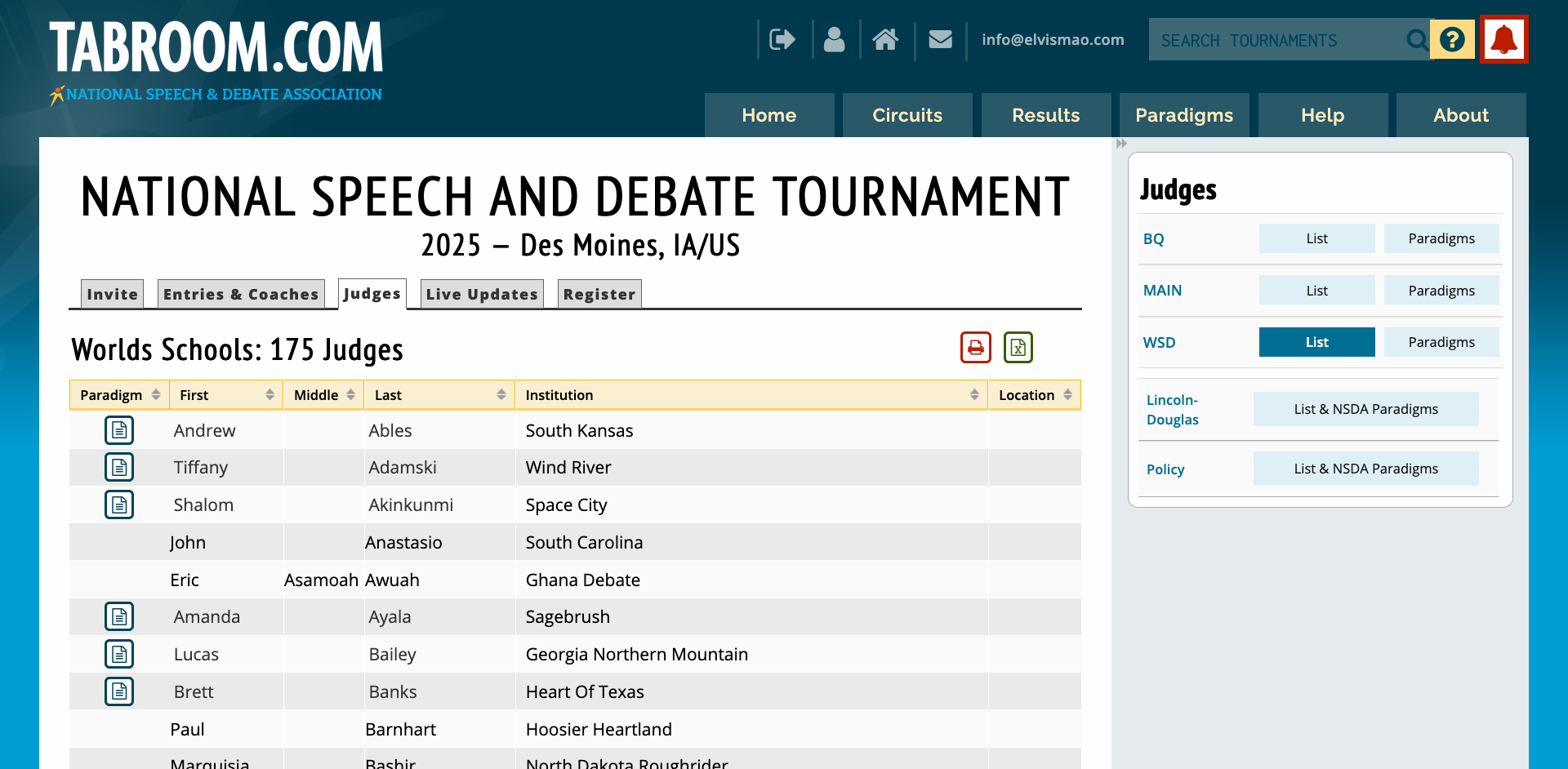The height and width of the screenshot is (769, 1568).
Task: Open Lincoln-Douglas List & NSDA Paradigms
Action: pos(1366,409)
